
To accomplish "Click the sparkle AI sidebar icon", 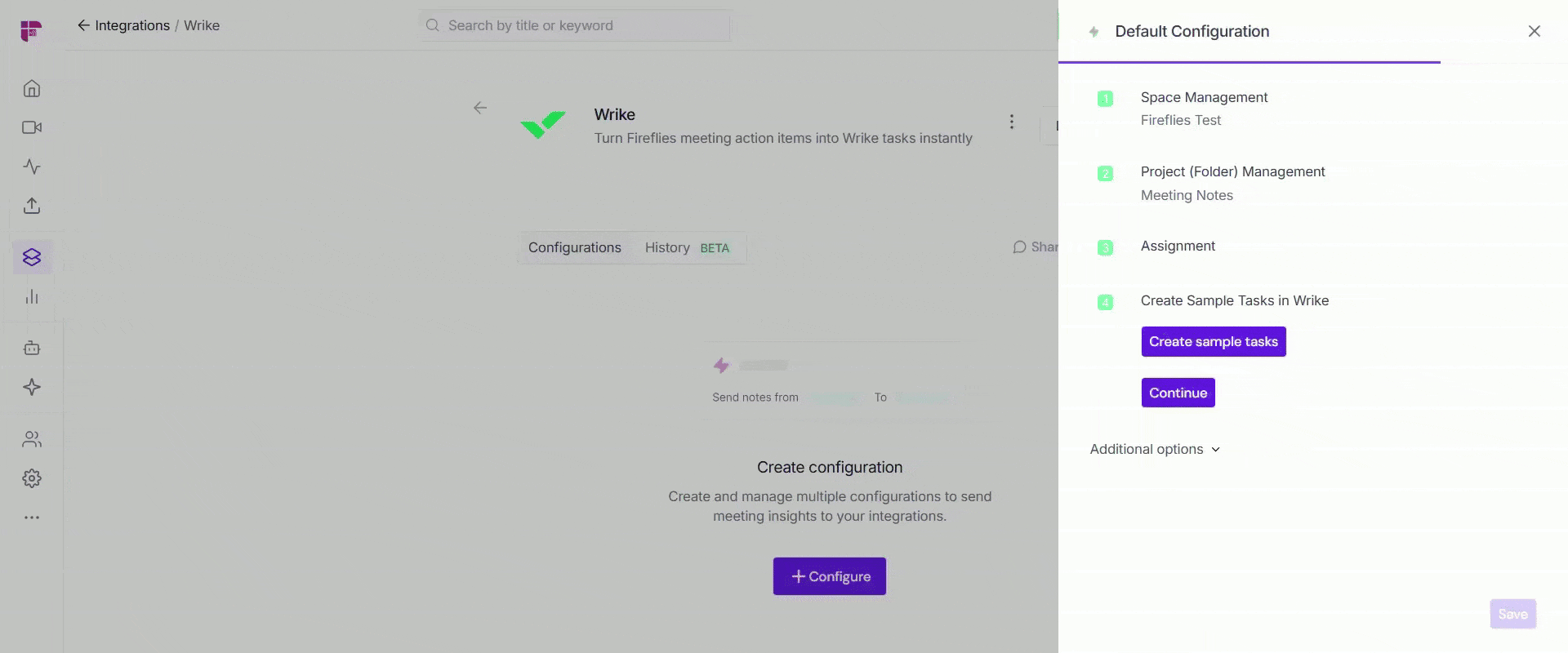I will pyautogui.click(x=32, y=387).
